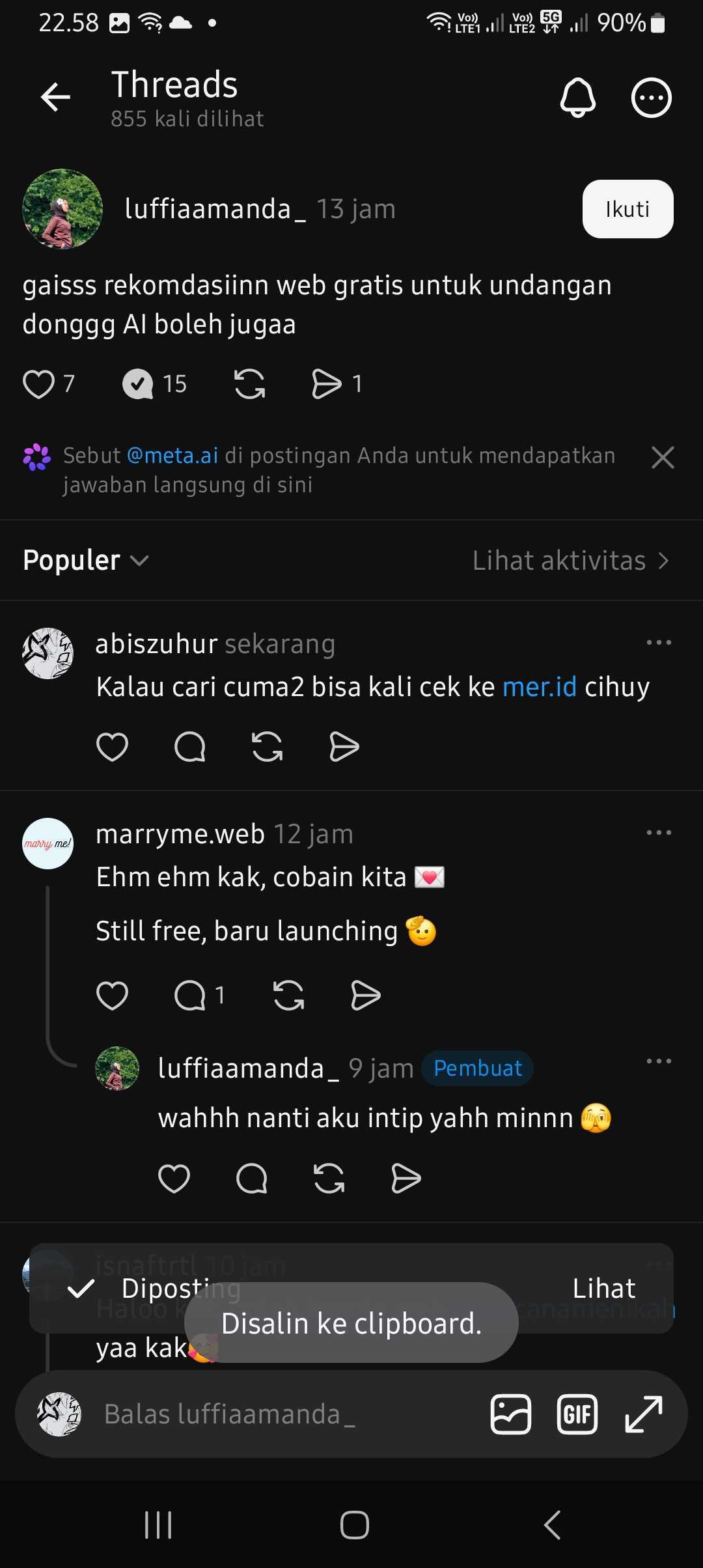Image resolution: width=703 pixels, height=1568 pixels.
Task: Like luffiaamanda_'s main post
Action: coord(38,384)
